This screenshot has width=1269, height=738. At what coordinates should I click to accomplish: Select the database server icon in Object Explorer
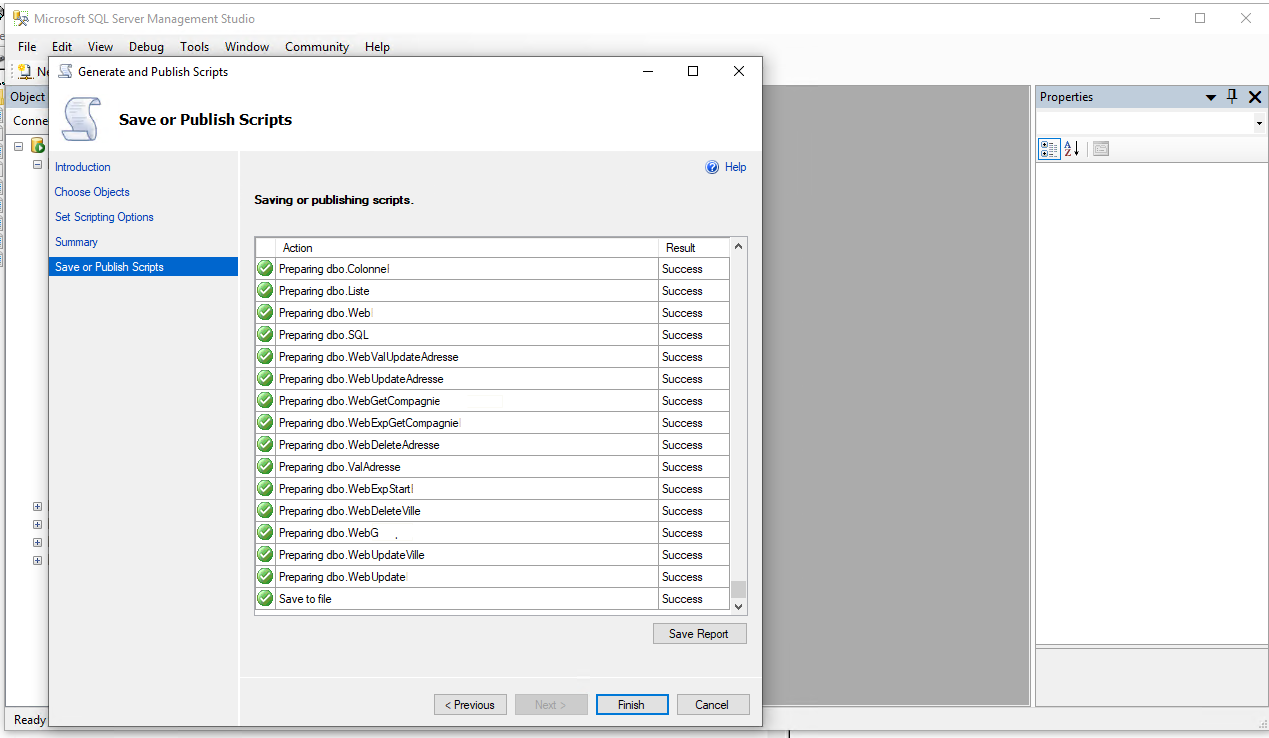pyautogui.click(x=38, y=146)
